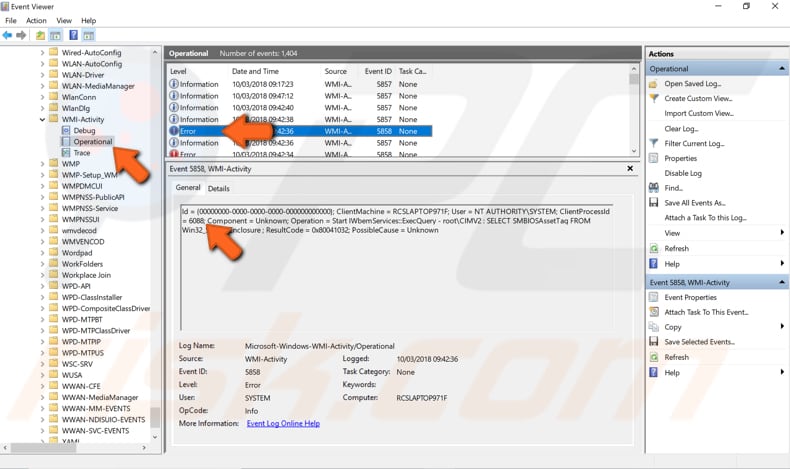Collapse the Operational actions section
Screen dimensions: 790x469
(x=781, y=69)
